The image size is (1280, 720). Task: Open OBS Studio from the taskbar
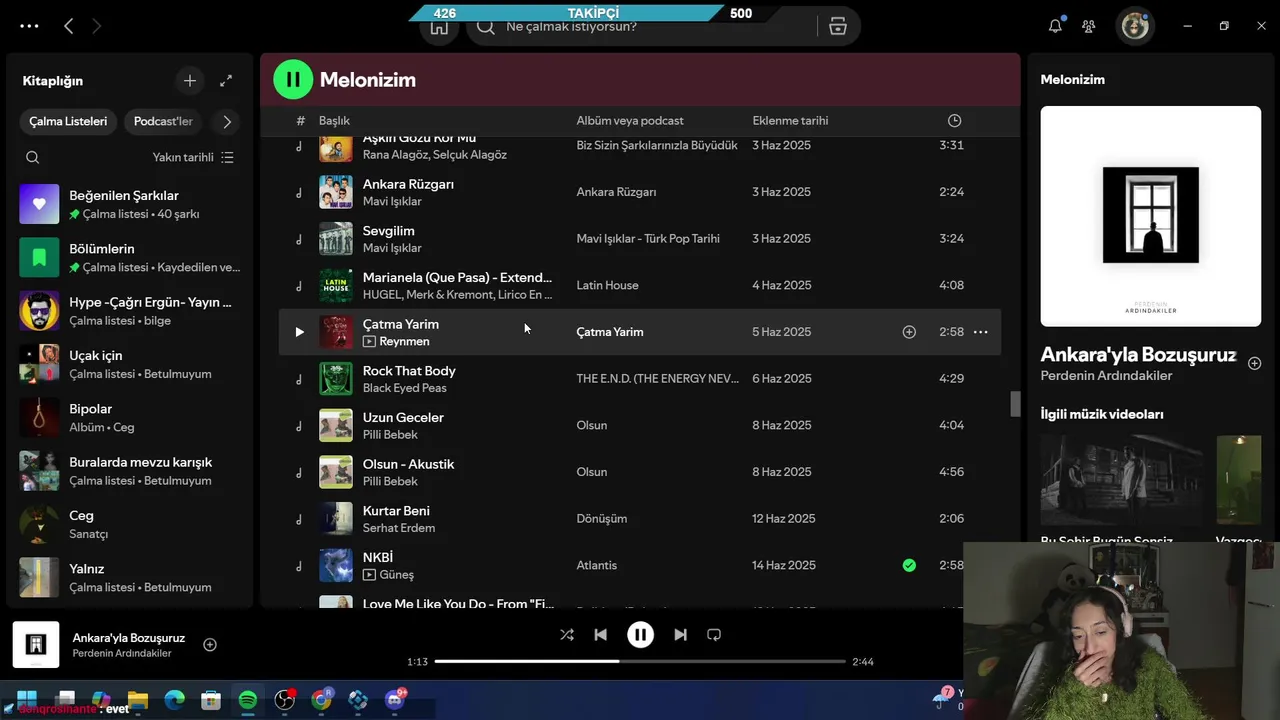(x=285, y=699)
